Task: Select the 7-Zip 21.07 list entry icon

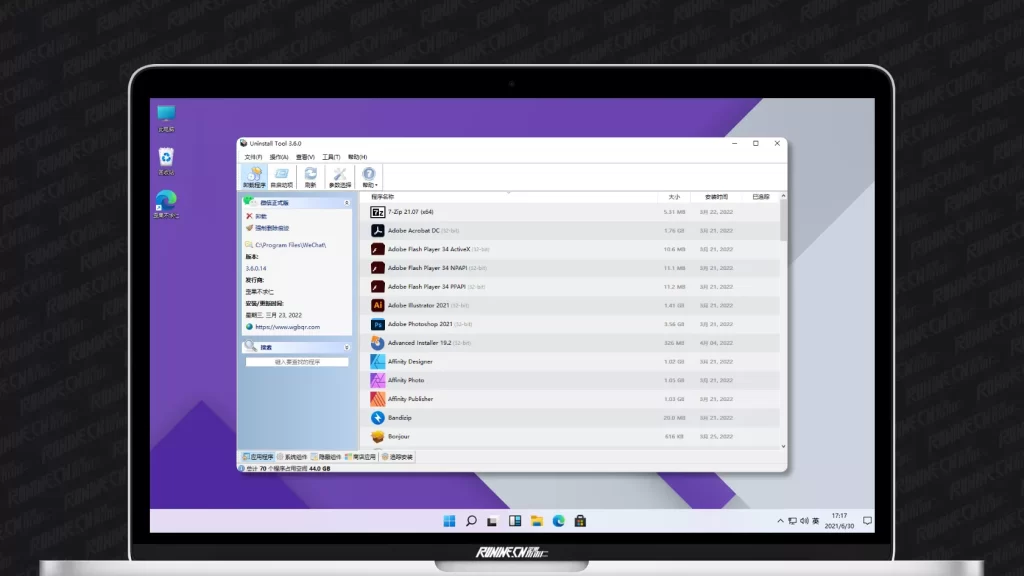Action: click(378, 212)
